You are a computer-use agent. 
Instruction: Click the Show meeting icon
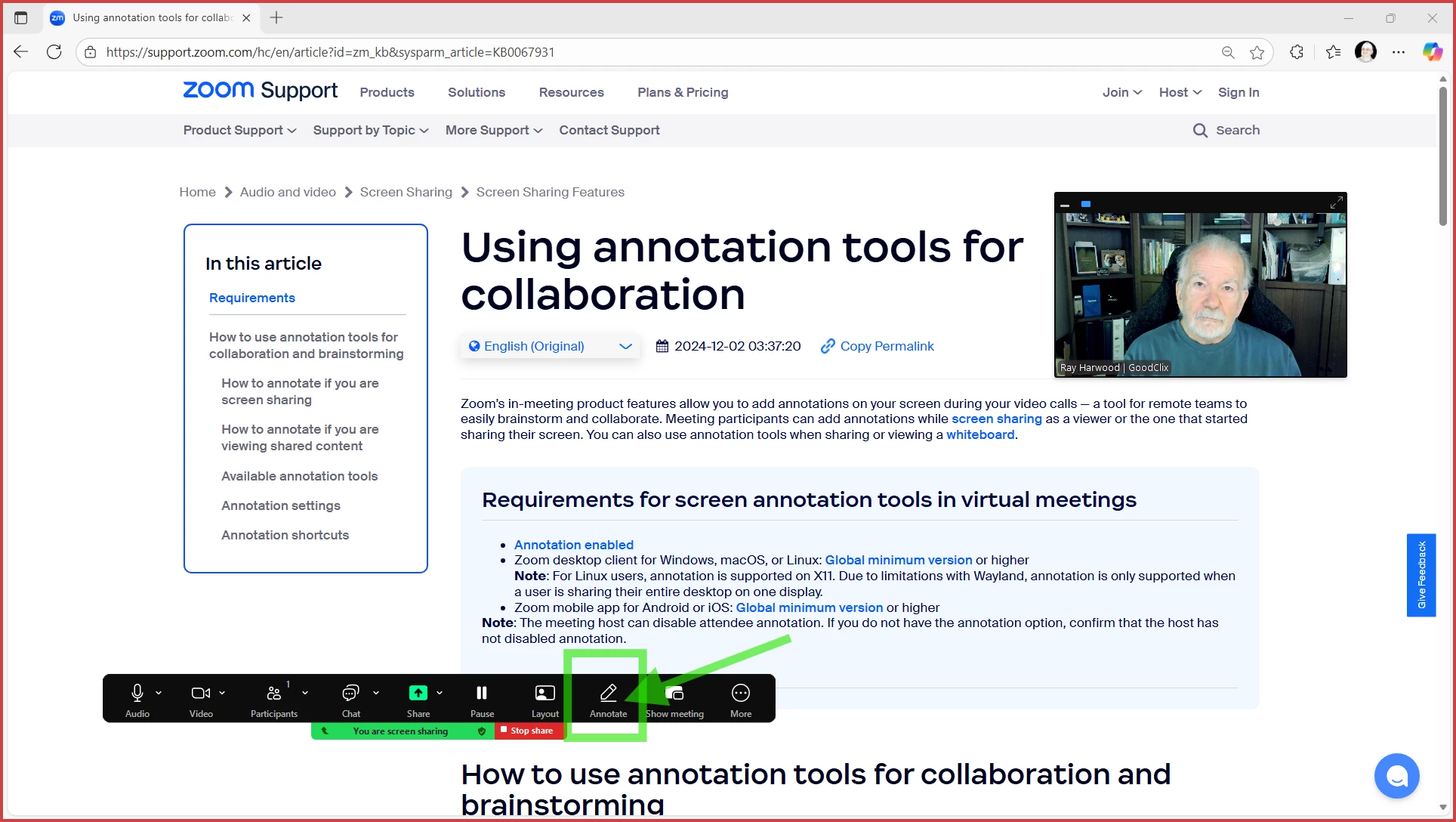[x=674, y=693]
